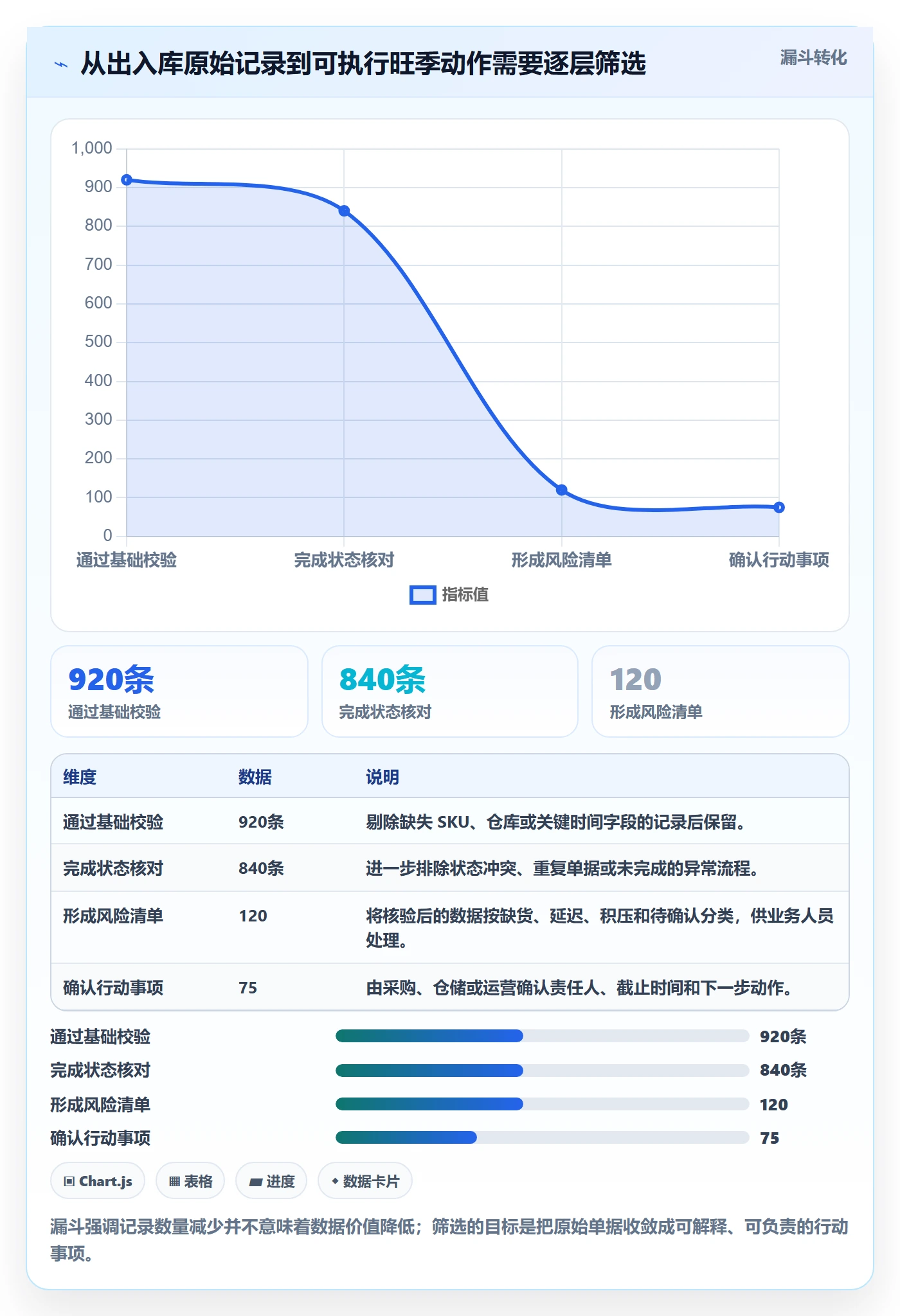This screenshot has height=1316, width=900.
Task: Click the 漏斗转化 tag label
Action: (x=813, y=58)
